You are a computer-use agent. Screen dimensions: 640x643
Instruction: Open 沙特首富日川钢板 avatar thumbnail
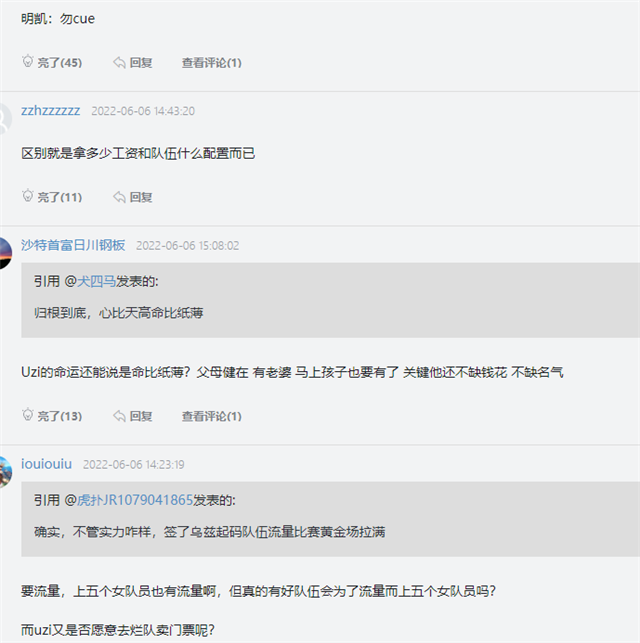click(x=5, y=252)
